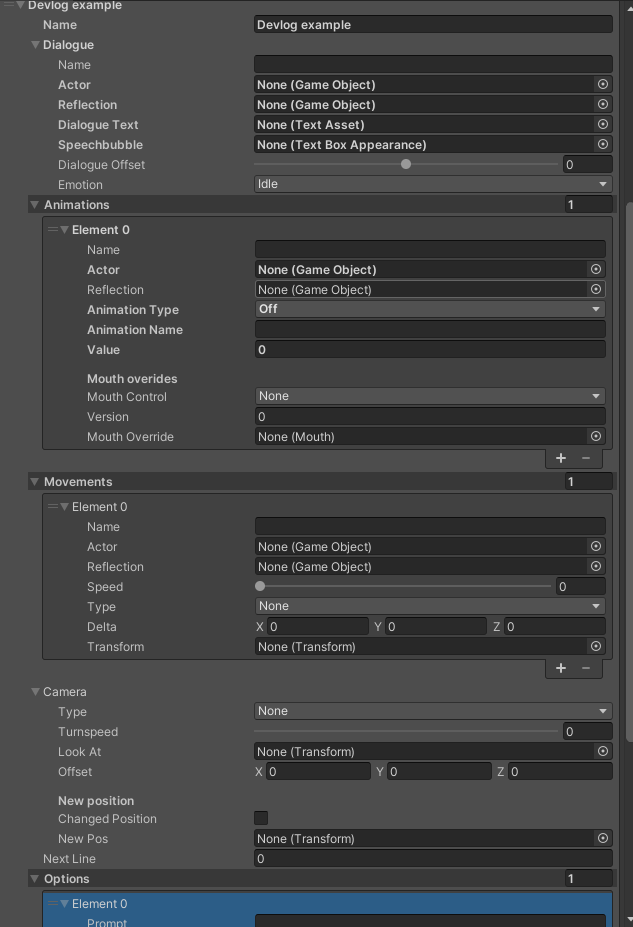This screenshot has width=633, height=927.
Task: Select the 'New position' header label
Action: click(96, 800)
